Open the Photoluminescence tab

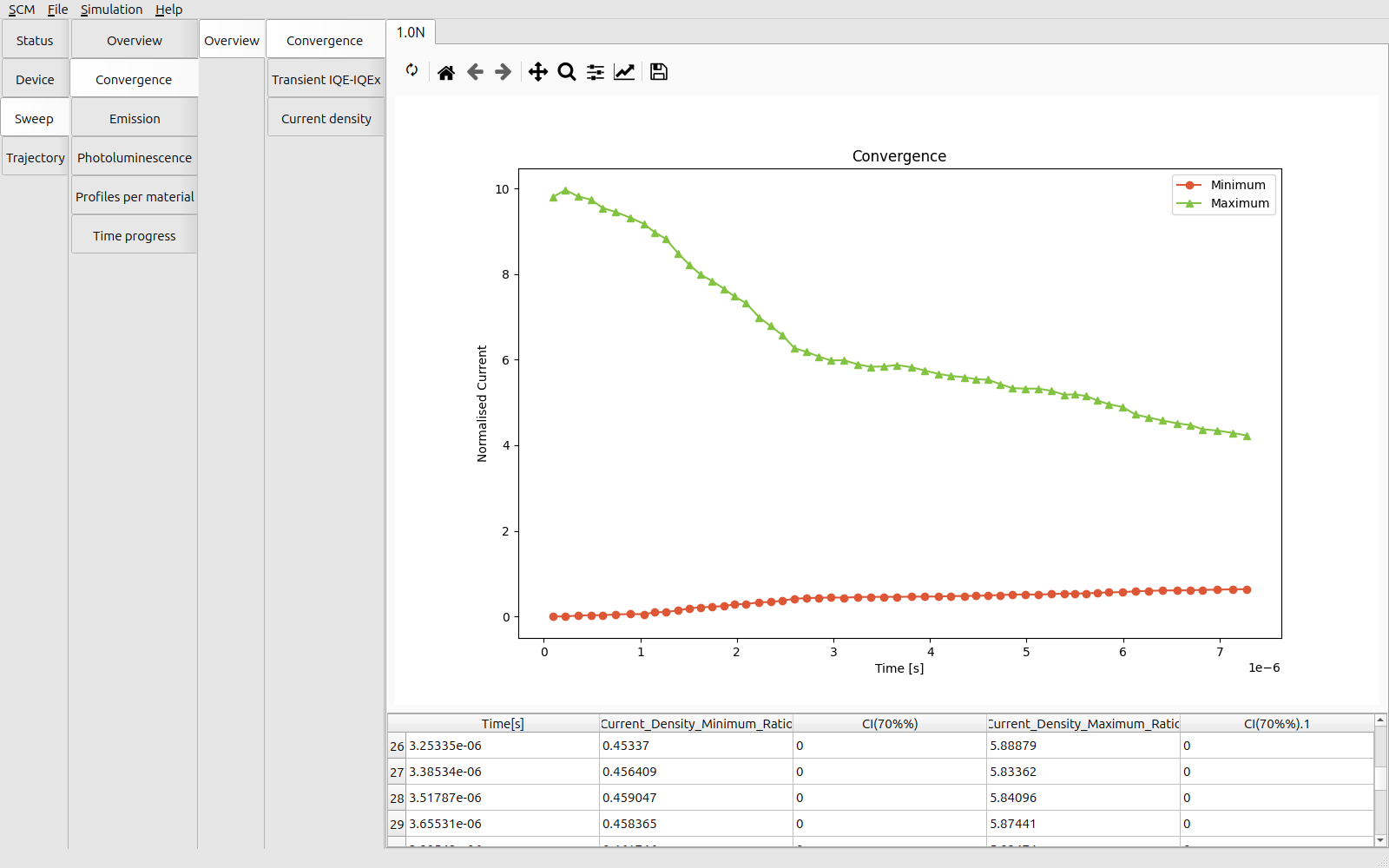pyautogui.click(x=135, y=158)
